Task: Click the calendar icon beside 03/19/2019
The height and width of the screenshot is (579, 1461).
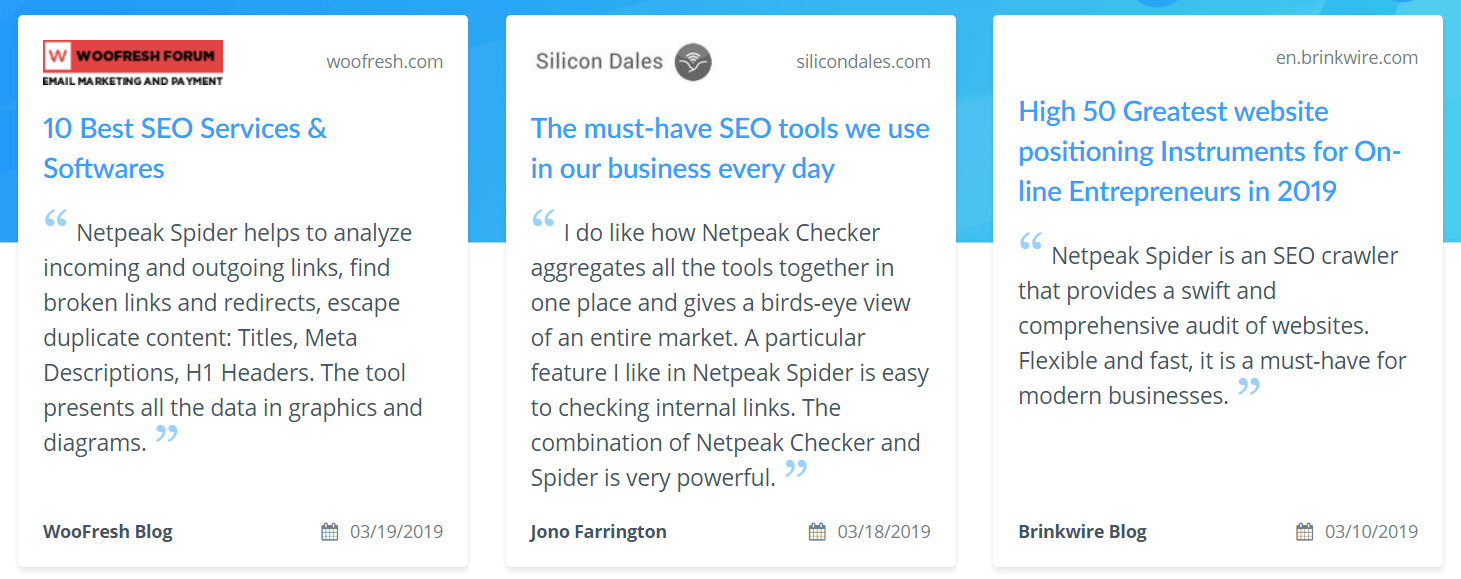Action: click(x=330, y=532)
